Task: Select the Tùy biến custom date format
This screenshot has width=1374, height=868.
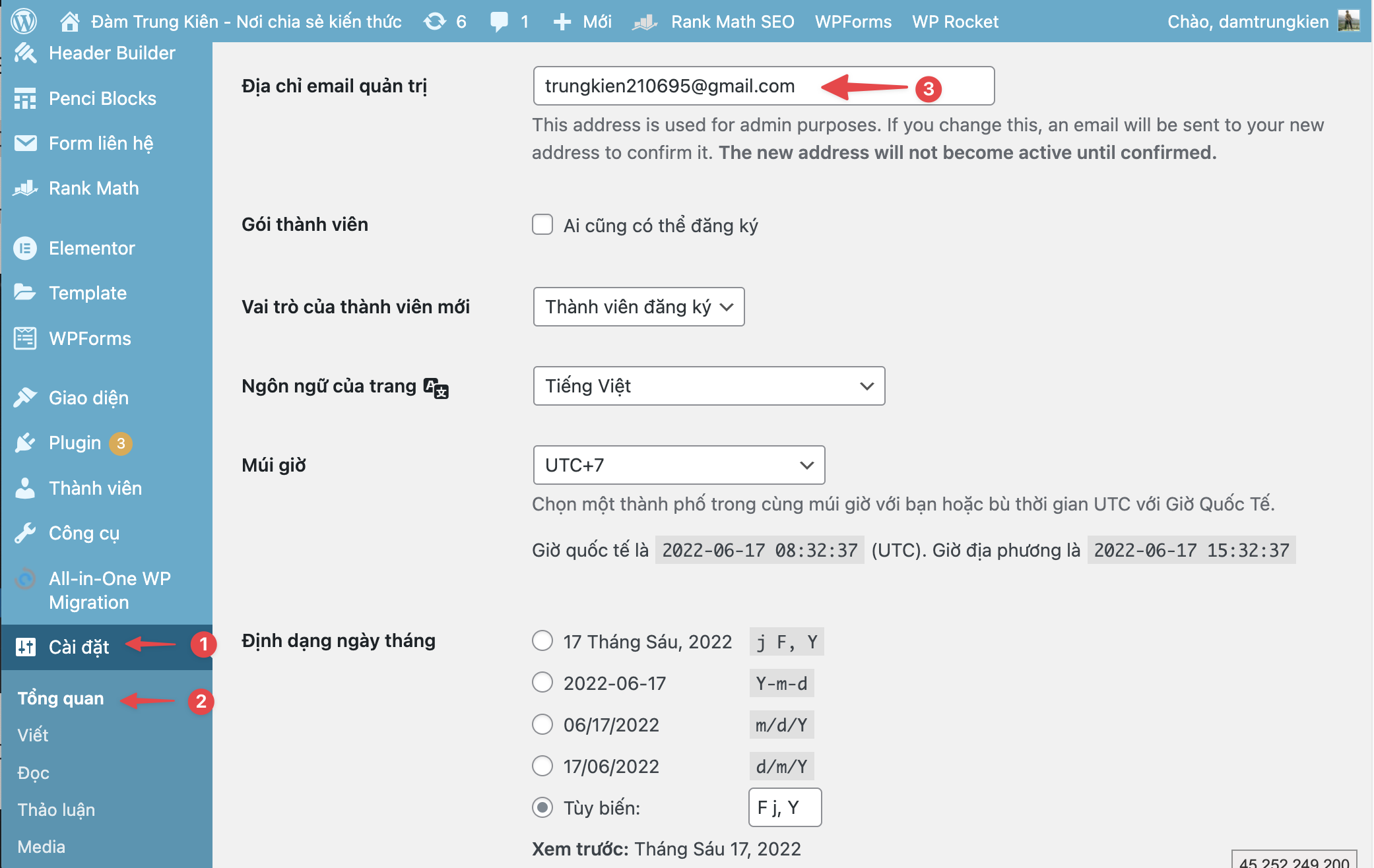Action: tap(542, 807)
